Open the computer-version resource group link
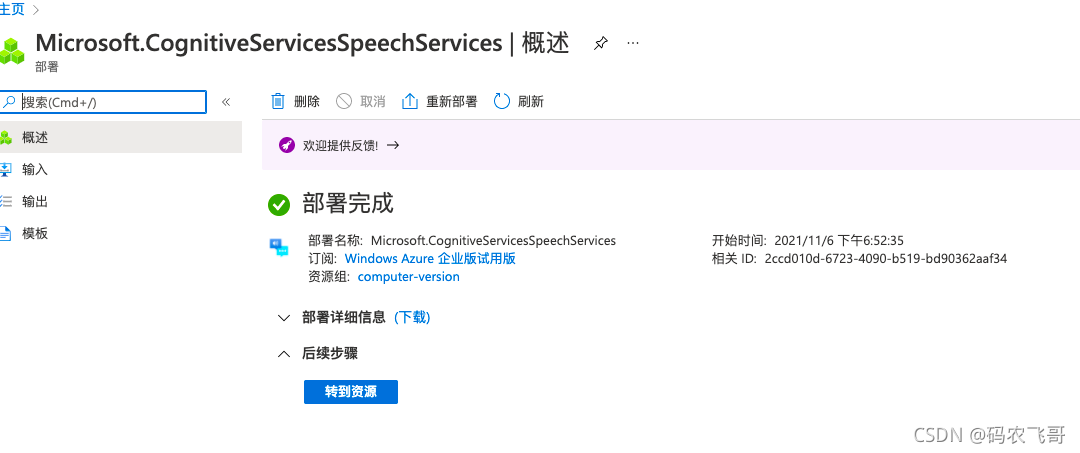Image resolution: width=1080 pixels, height=453 pixels. pos(408,276)
